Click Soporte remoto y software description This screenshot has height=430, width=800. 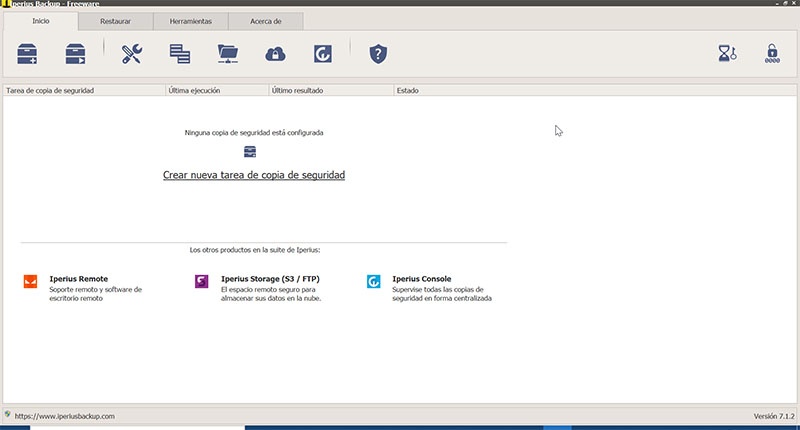click(95, 294)
